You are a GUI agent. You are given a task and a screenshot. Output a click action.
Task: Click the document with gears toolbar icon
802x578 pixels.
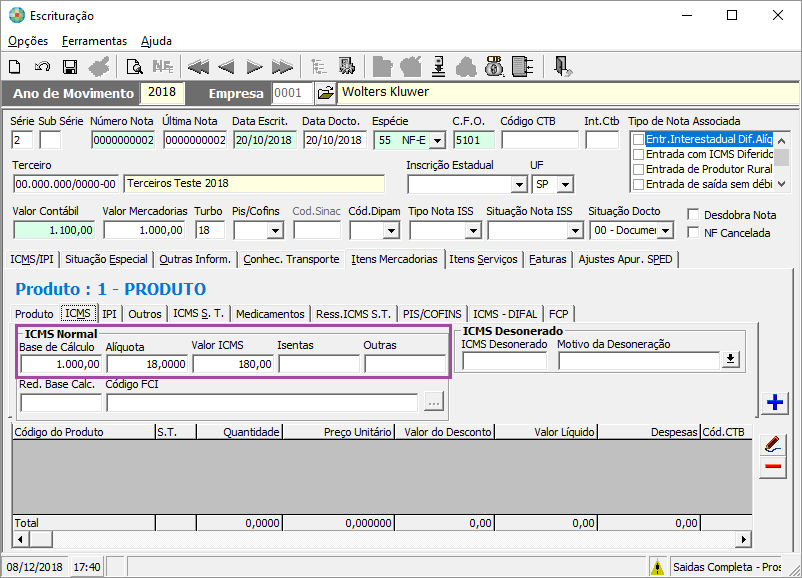[347, 66]
